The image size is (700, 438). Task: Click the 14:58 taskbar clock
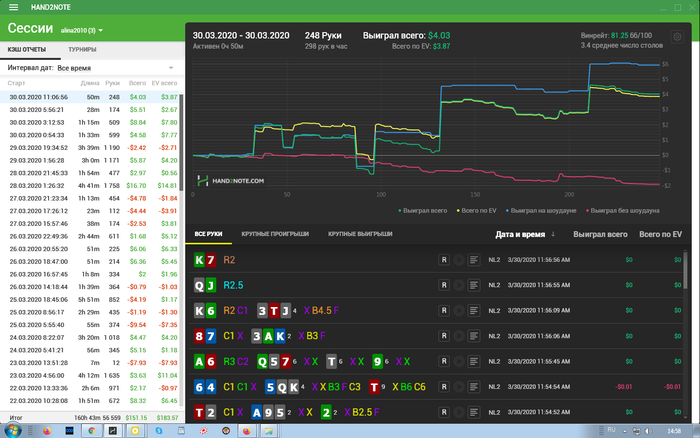(x=674, y=431)
